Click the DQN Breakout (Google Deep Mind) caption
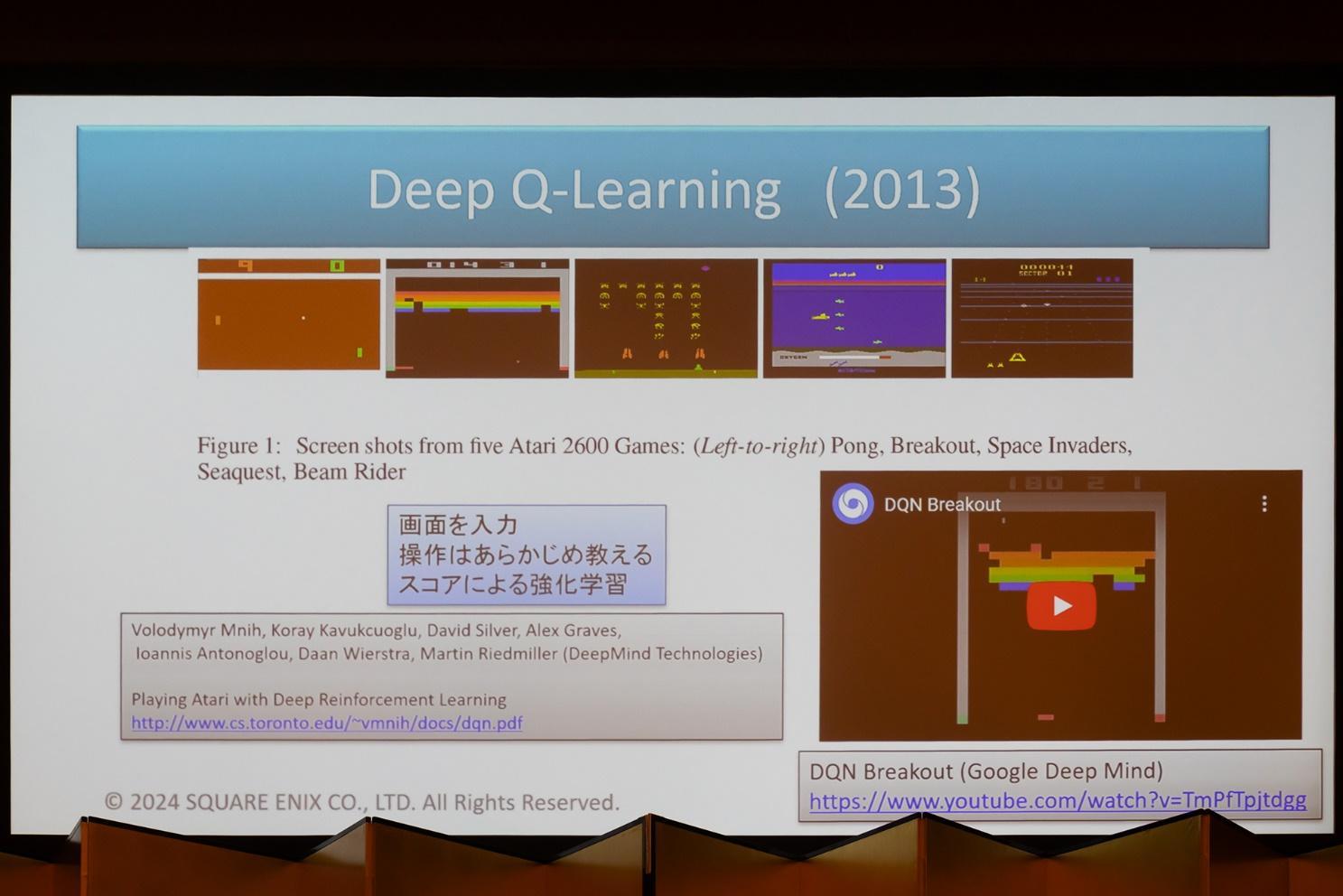This screenshot has width=1343, height=896. [x=986, y=771]
